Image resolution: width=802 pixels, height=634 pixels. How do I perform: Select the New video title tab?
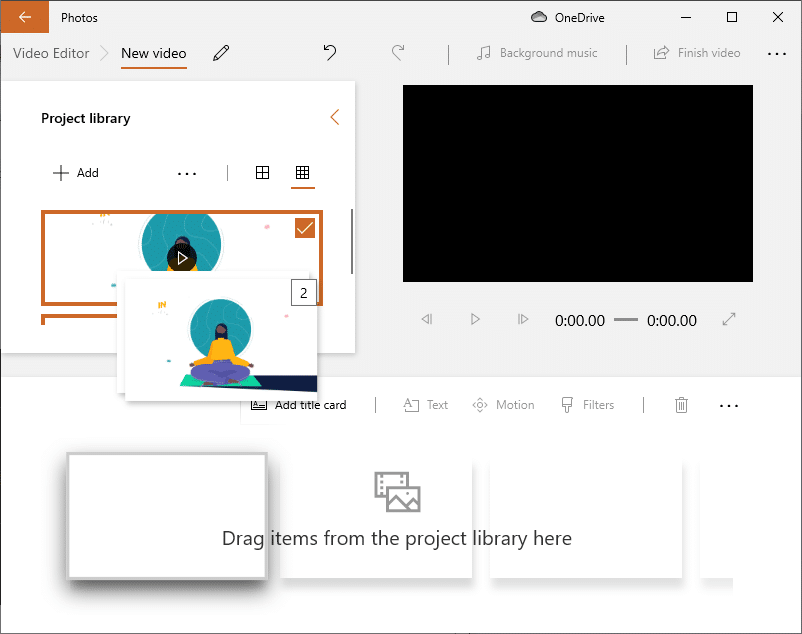click(153, 53)
